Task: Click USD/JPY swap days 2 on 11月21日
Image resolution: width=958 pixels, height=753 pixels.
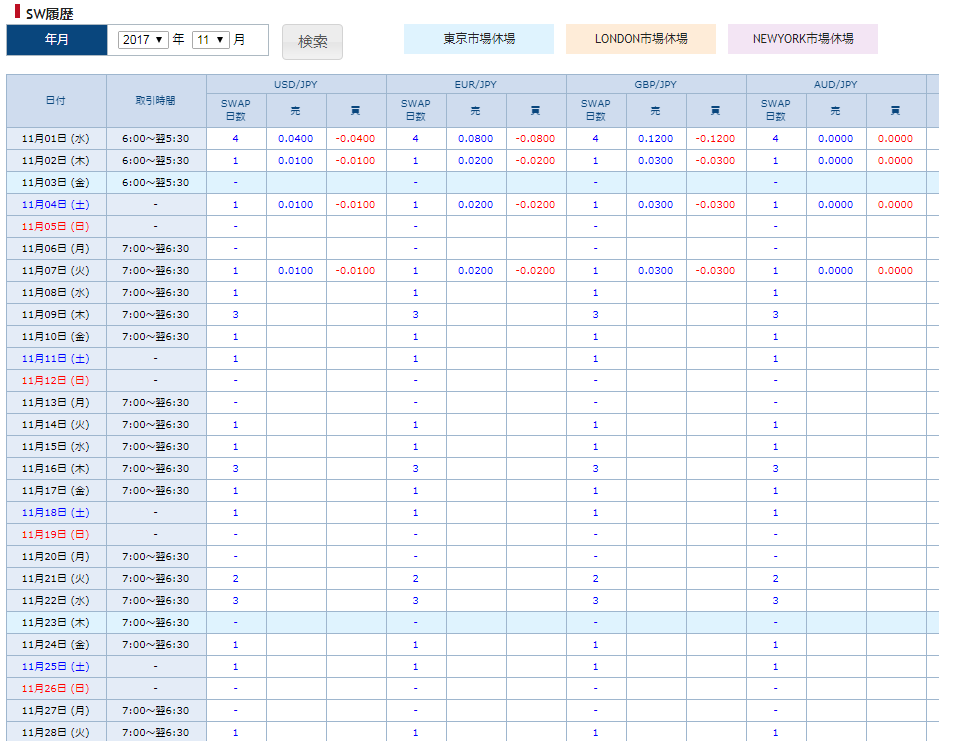Action: pos(236,579)
